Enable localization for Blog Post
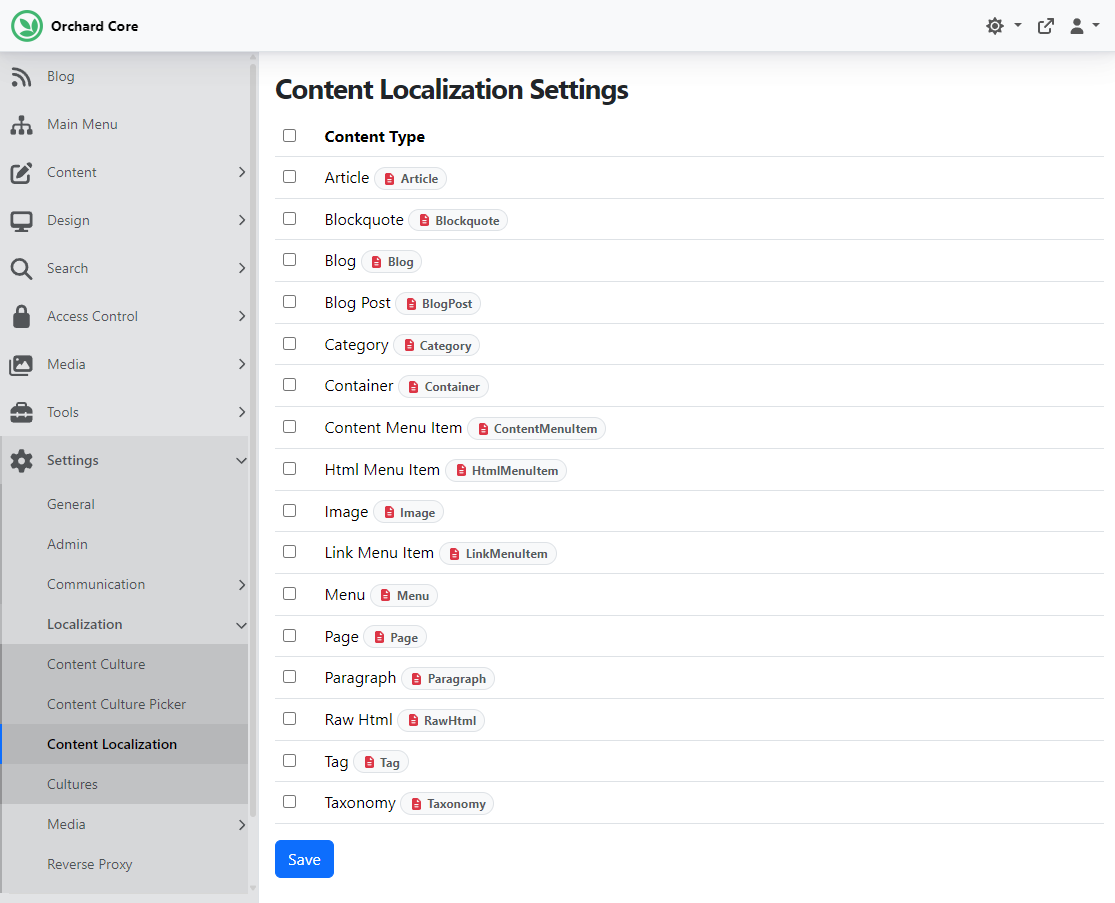This screenshot has width=1115, height=903. point(289,302)
